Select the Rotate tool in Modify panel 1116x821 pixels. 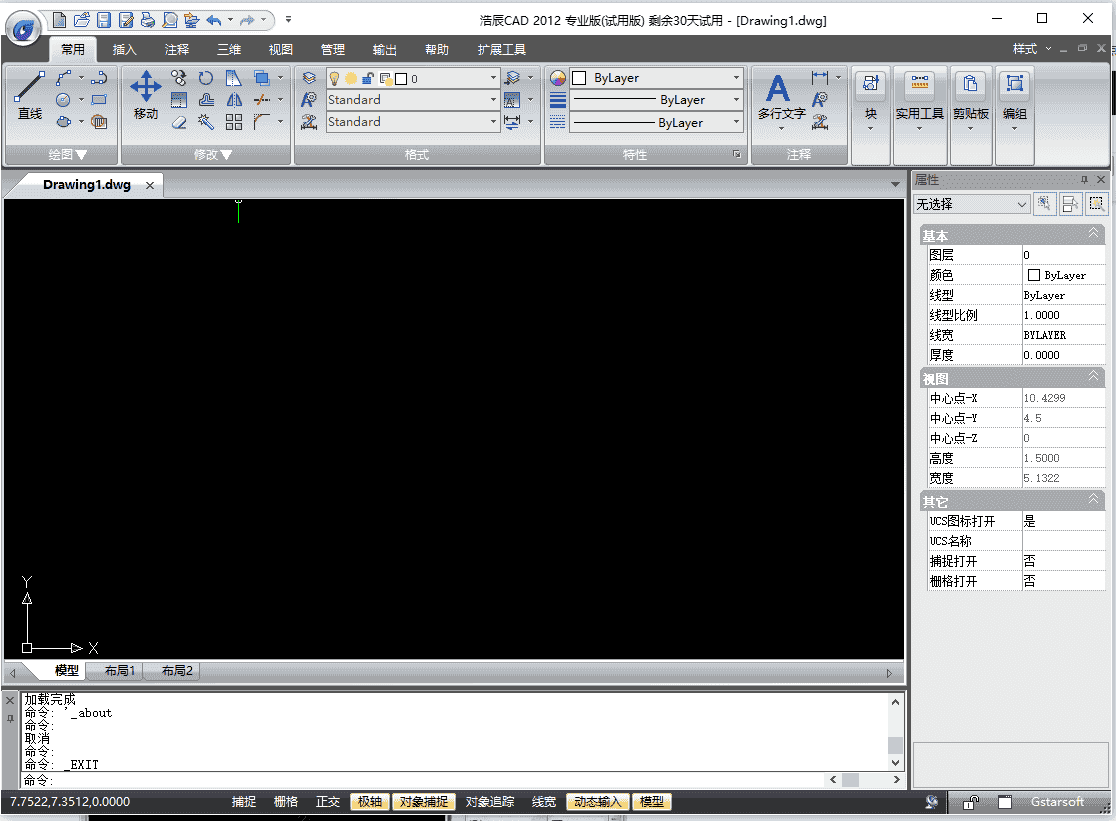(206, 78)
